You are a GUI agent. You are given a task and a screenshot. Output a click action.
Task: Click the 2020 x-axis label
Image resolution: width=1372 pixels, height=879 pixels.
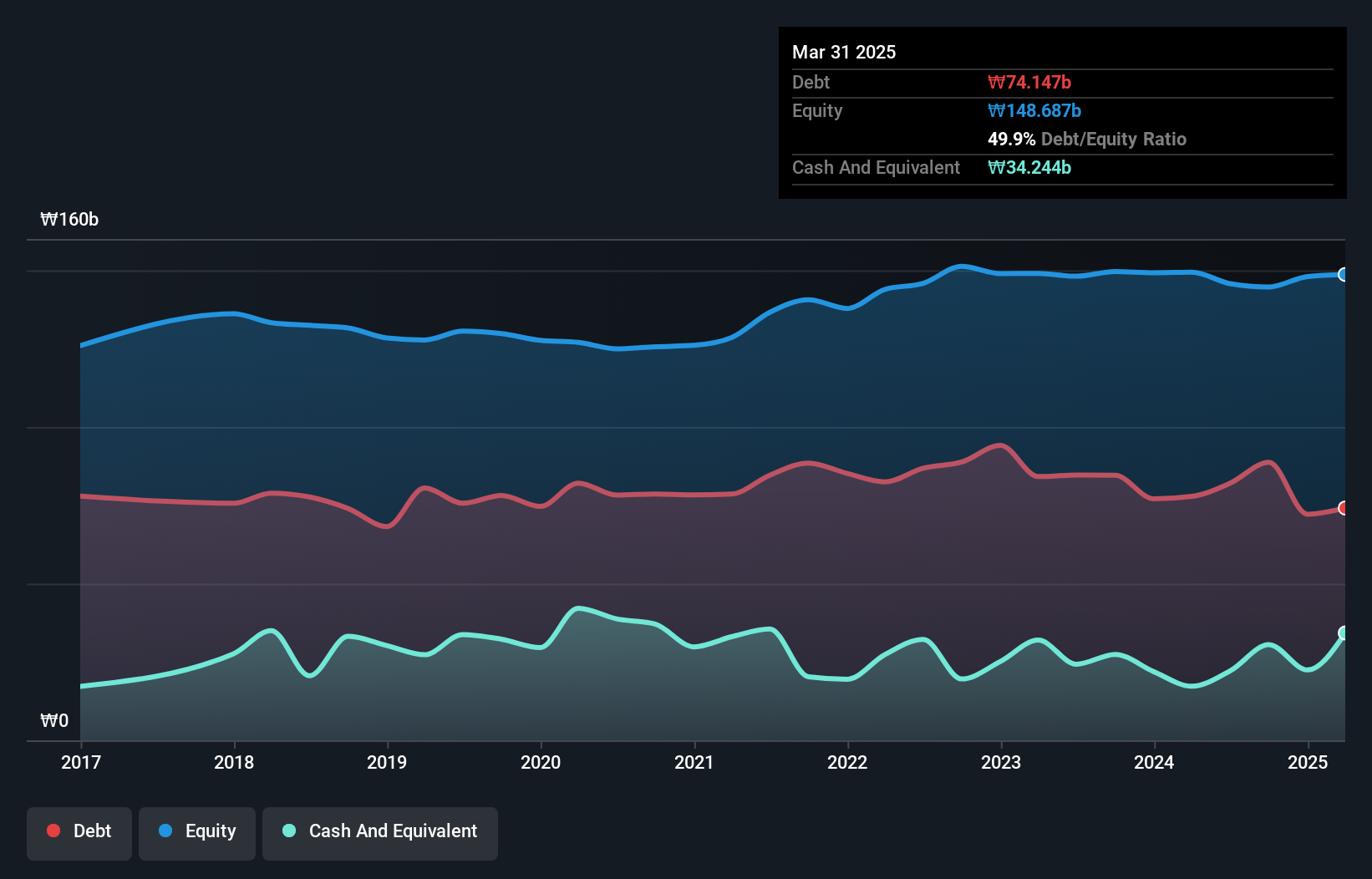(x=541, y=762)
